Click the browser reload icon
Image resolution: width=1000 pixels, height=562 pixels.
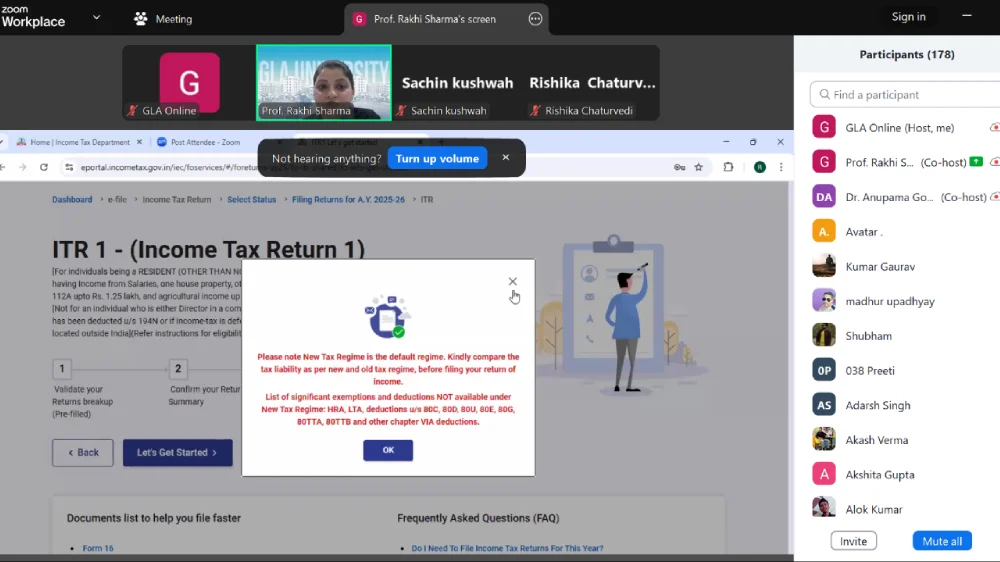pyautogui.click(x=44, y=167)
